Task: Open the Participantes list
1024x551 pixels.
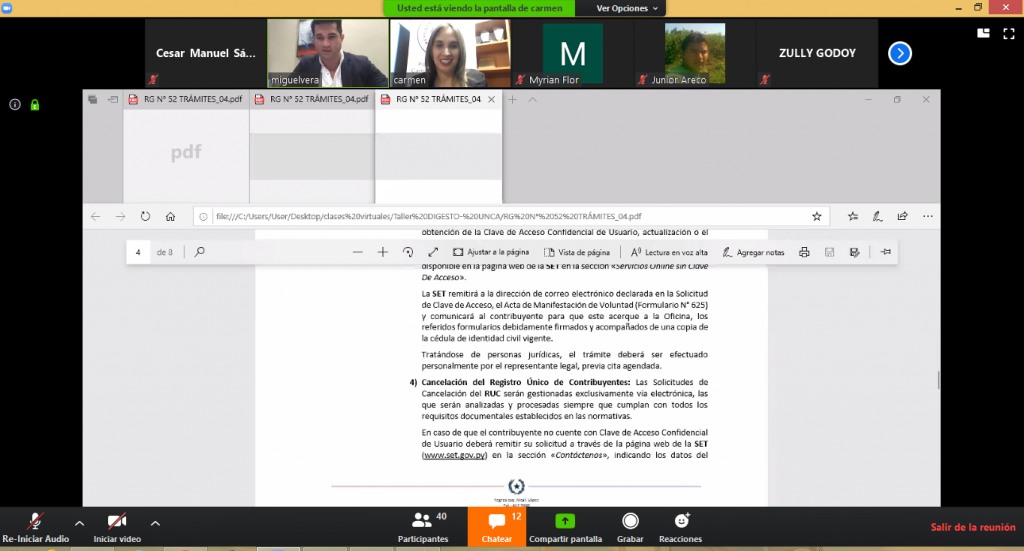Action: (x=423, y=527)
